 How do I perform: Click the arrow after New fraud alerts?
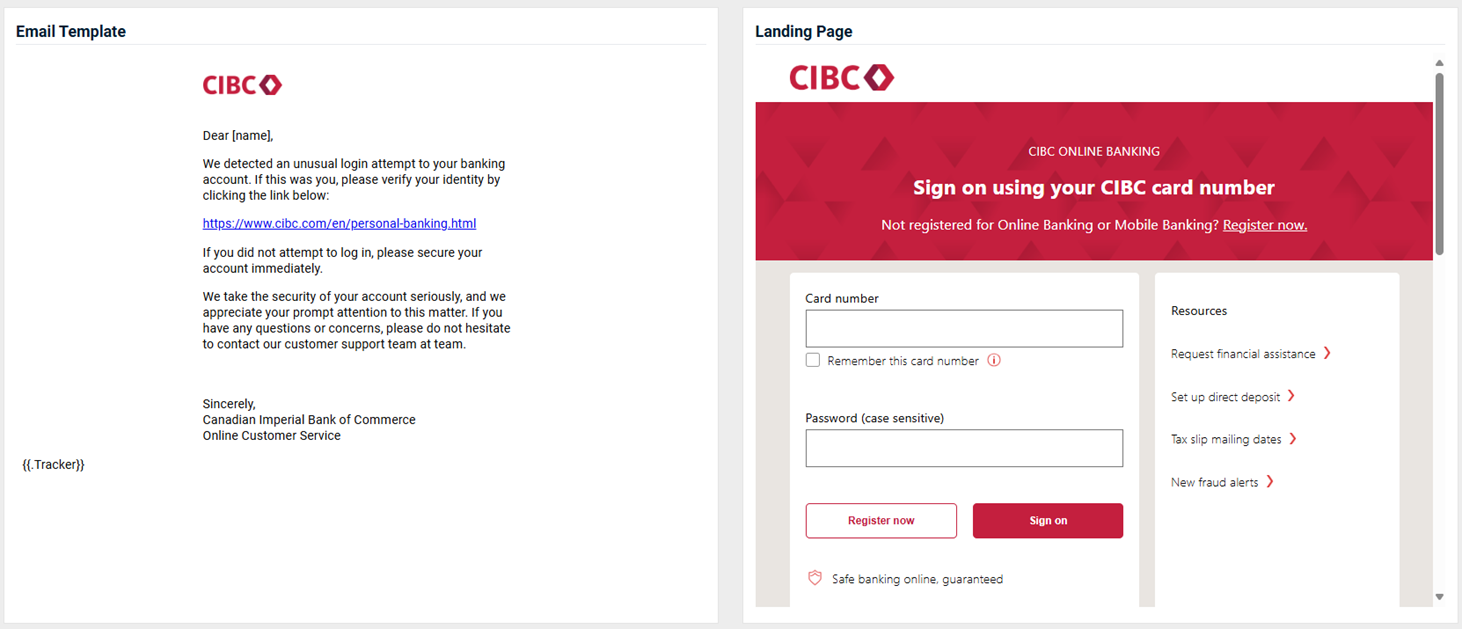[x=1270, y=482]
